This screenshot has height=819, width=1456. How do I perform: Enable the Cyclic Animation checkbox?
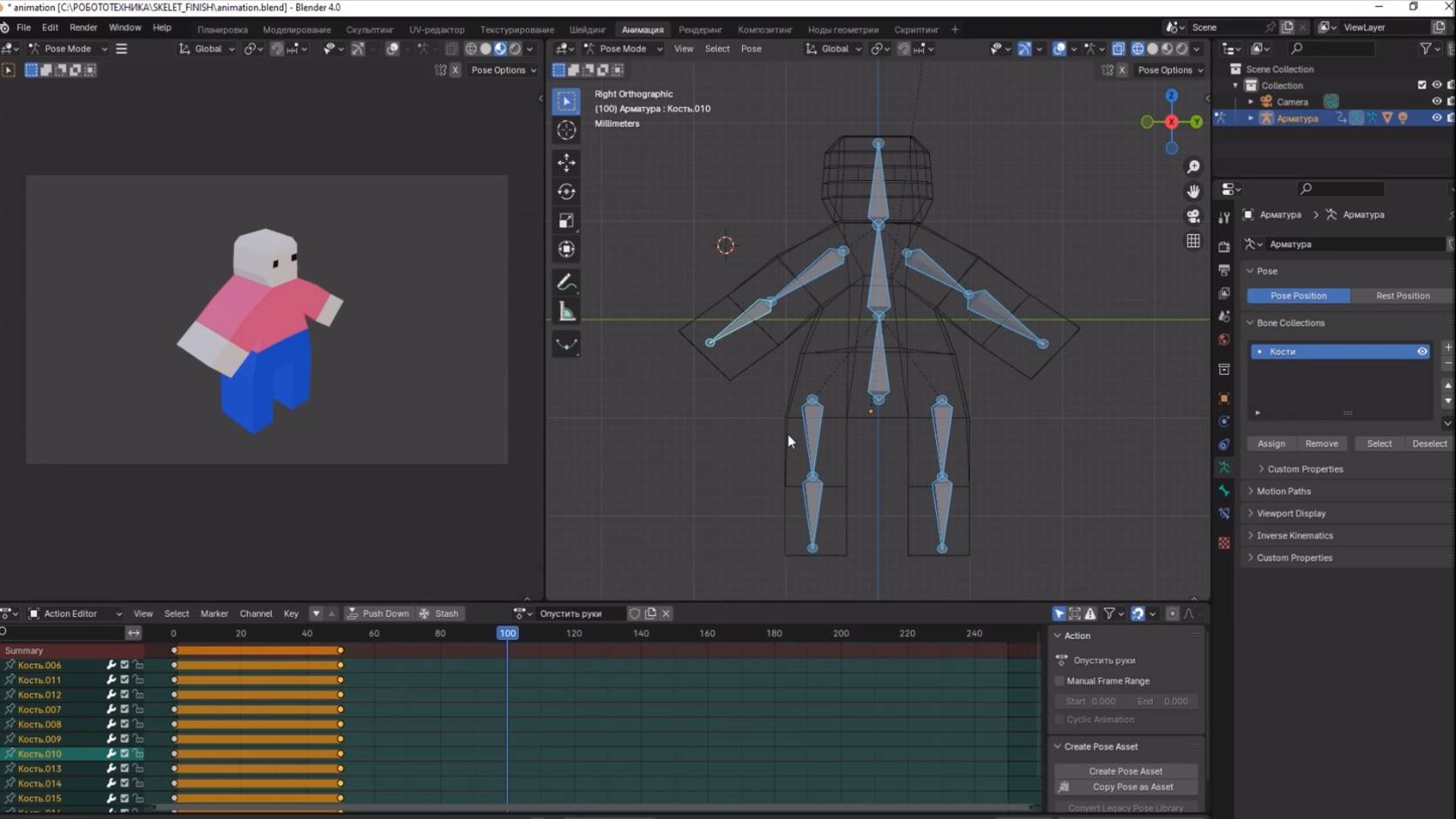tap(1059, 720)
